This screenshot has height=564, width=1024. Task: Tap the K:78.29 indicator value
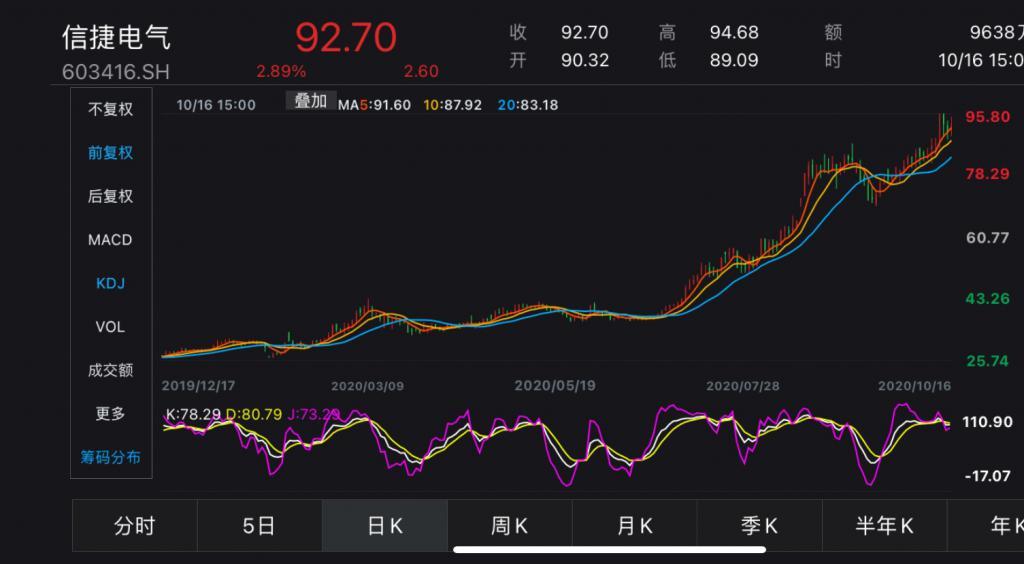tap(193, 414)
